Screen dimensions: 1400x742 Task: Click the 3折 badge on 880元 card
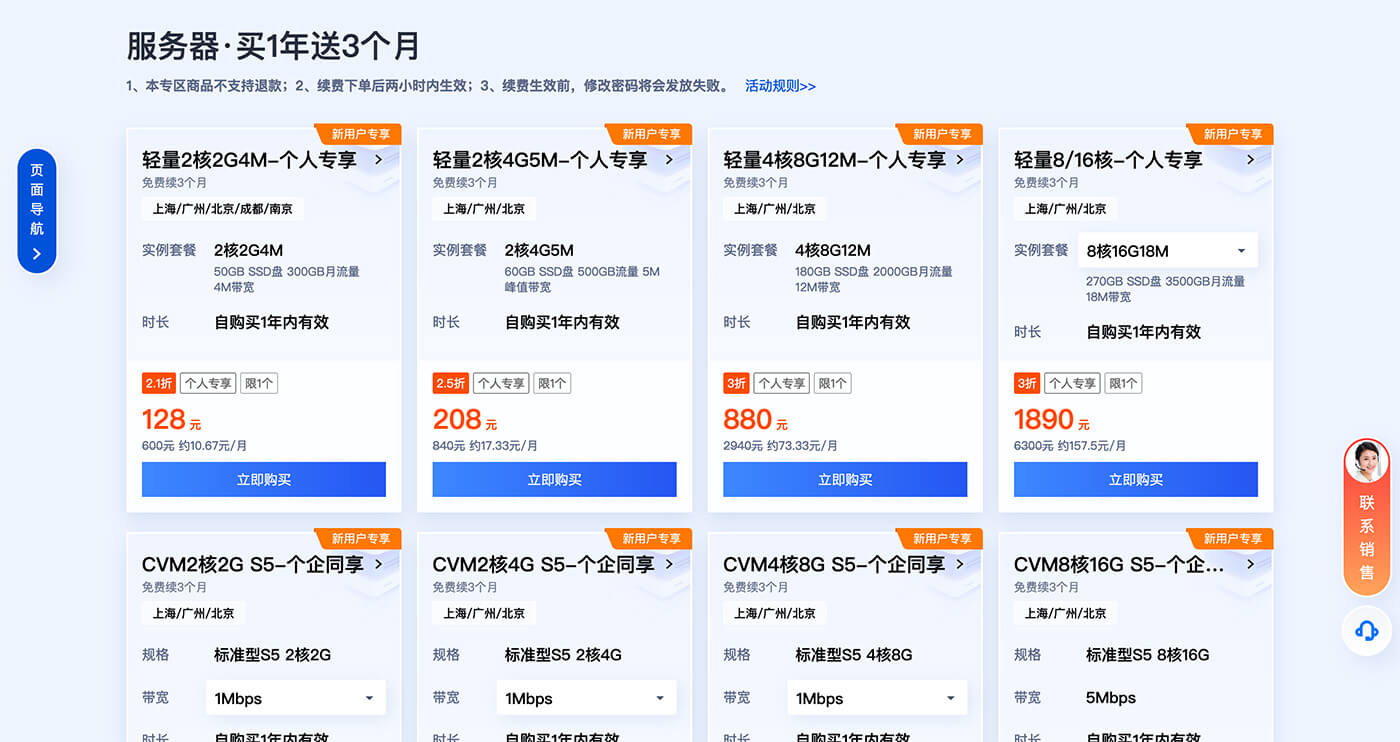point(736,383)
